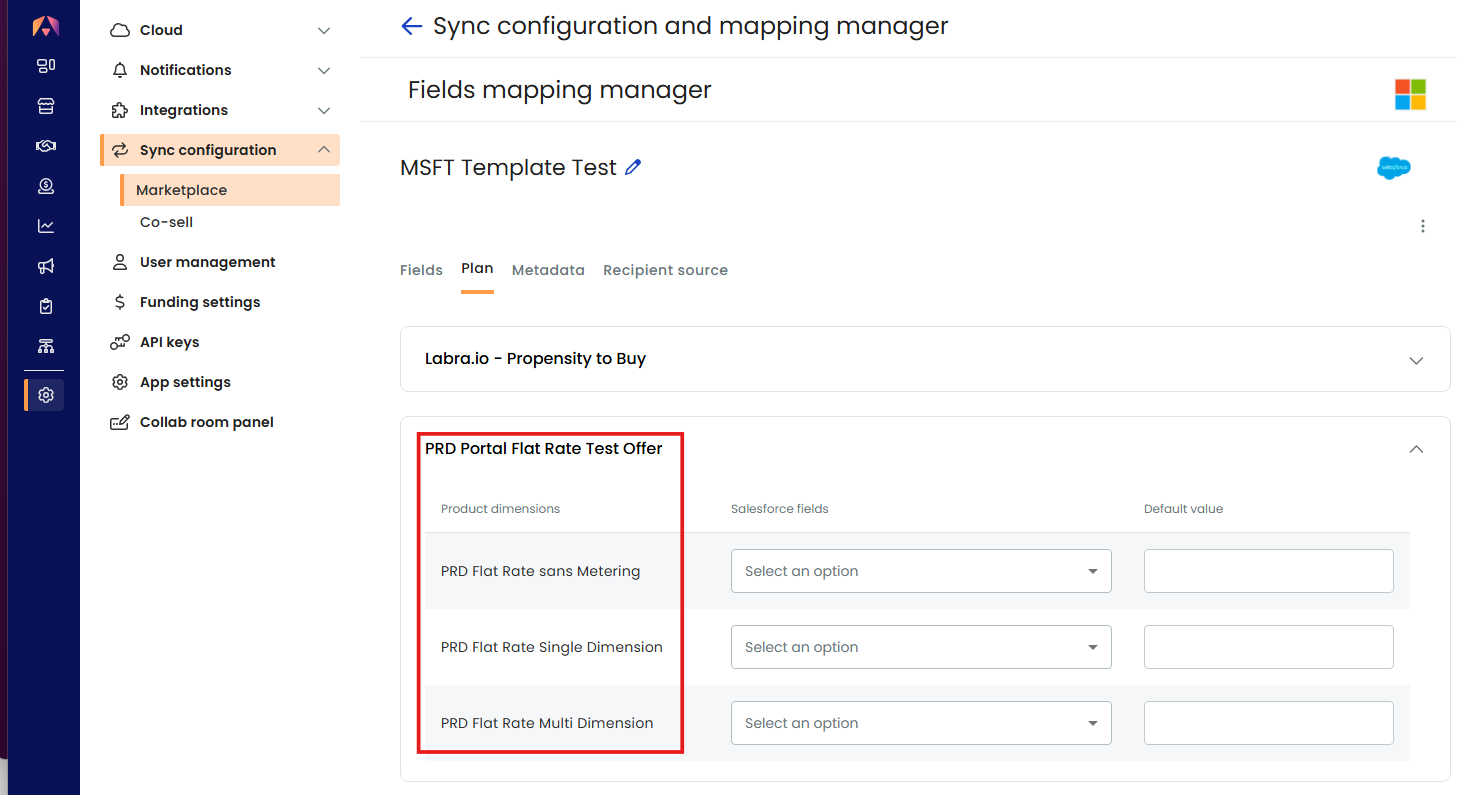Click default value field for Multi Dimension
The image size is (1457, 795).
[x=1268, y=723]
